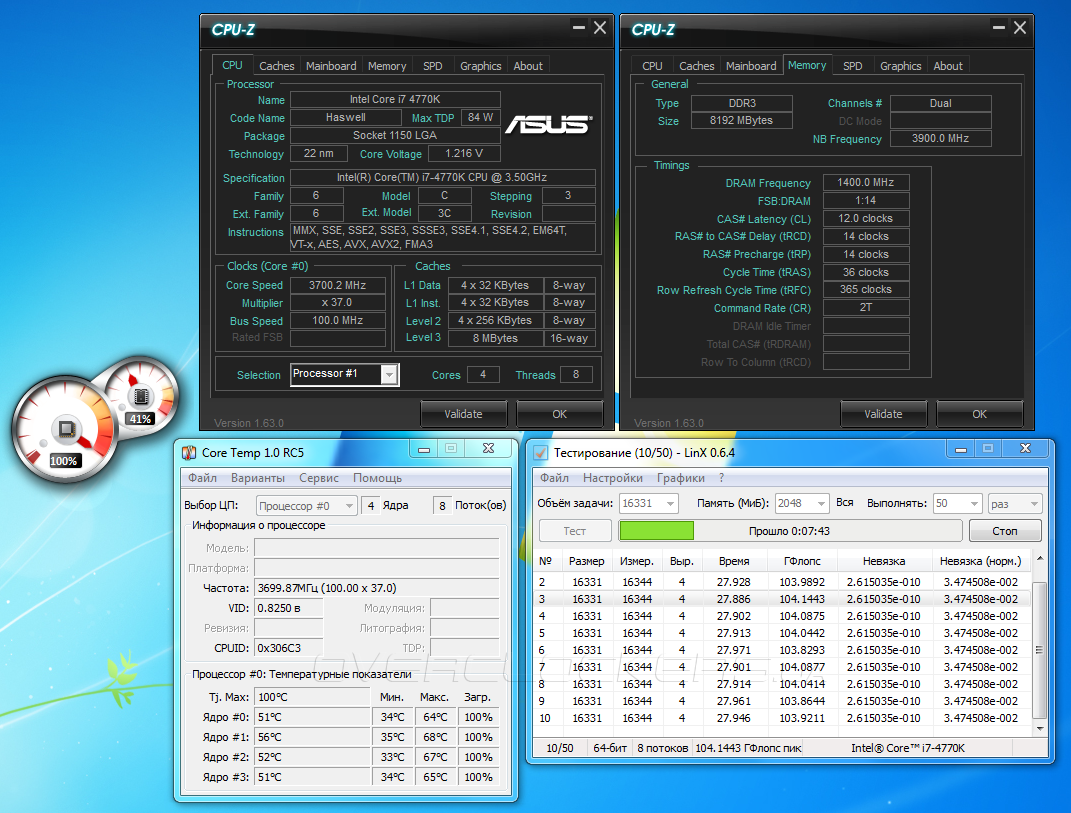
Task: Click the Core Temp title bar icon
Action: (x=189, y=452)
